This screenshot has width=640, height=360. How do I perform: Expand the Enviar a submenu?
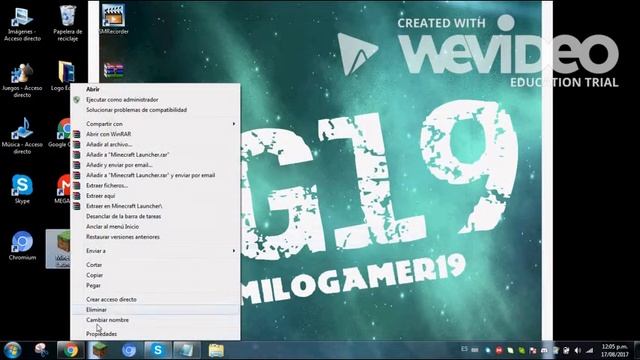pyautogui.click(x=156, y=251)
